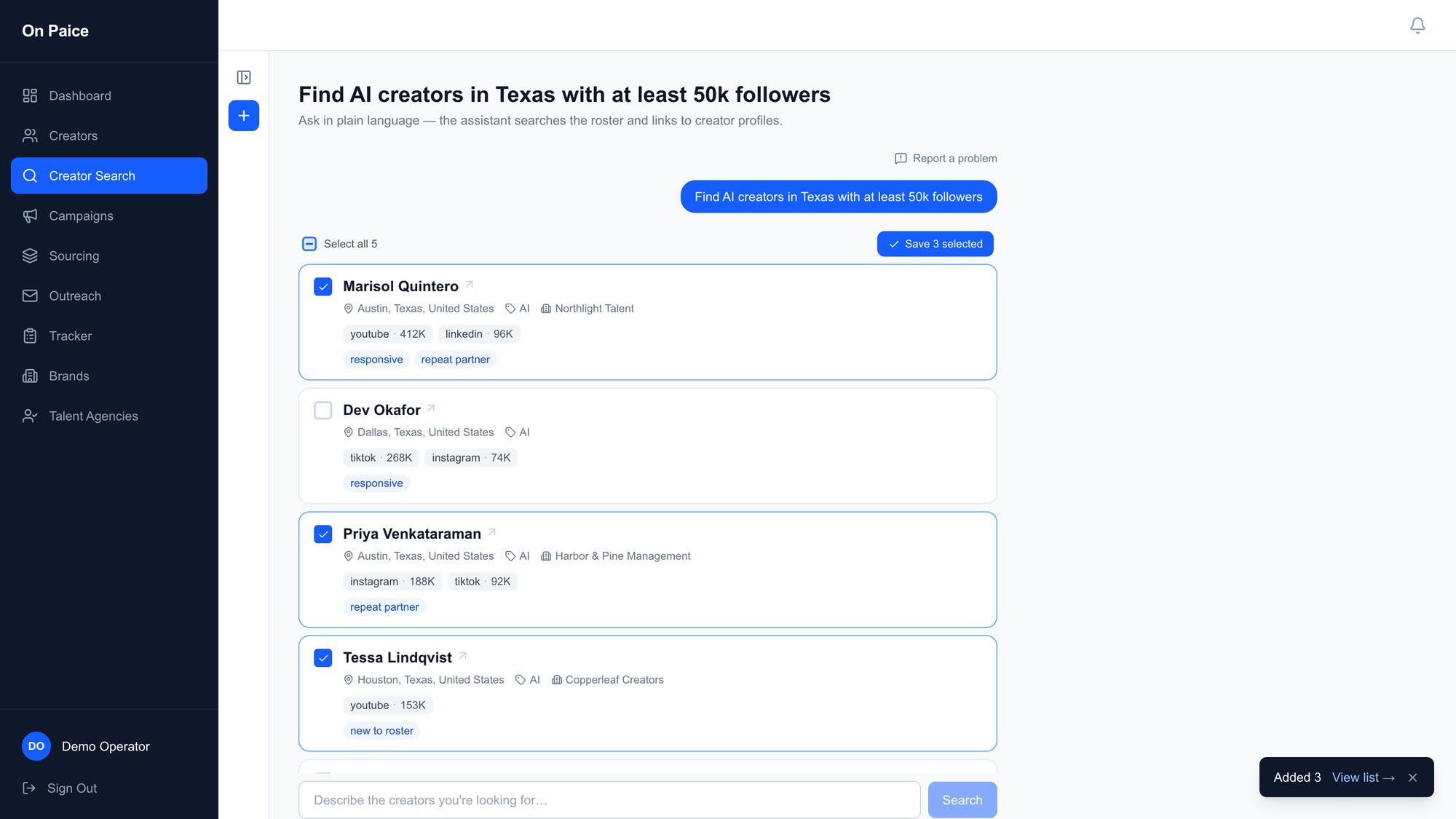Toggle the Select all 5 checkbox
Image resolution: width=1456 pixels, height=819 pixels.
point(309,244)
